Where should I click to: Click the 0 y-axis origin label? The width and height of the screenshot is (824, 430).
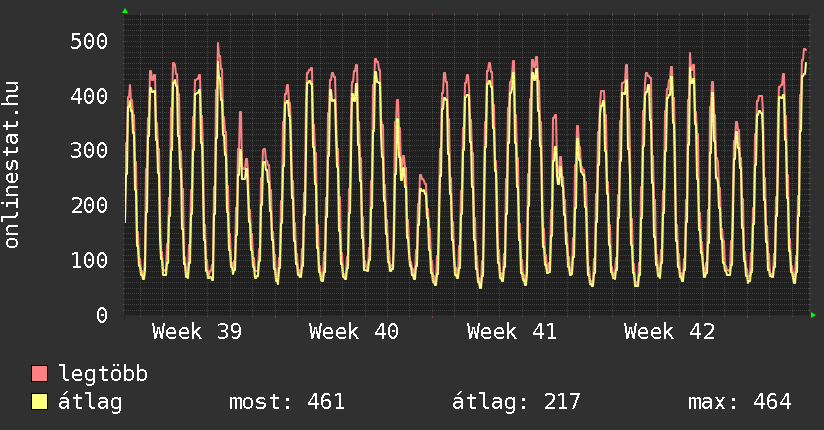(x=101, y=315)
